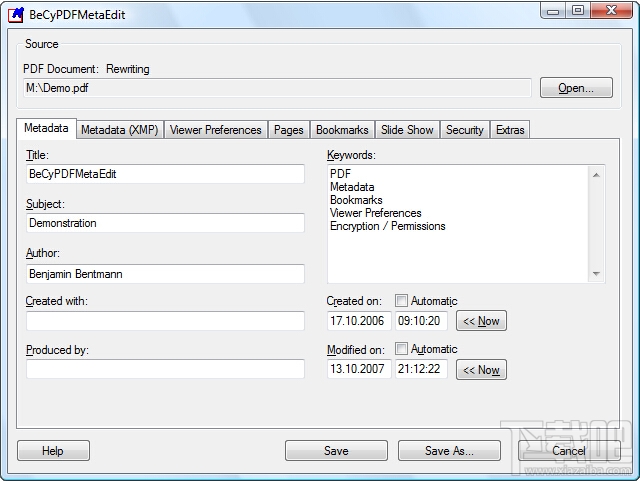
Task: Click the Keywords scrollbar down arrow
Action: 596,274
